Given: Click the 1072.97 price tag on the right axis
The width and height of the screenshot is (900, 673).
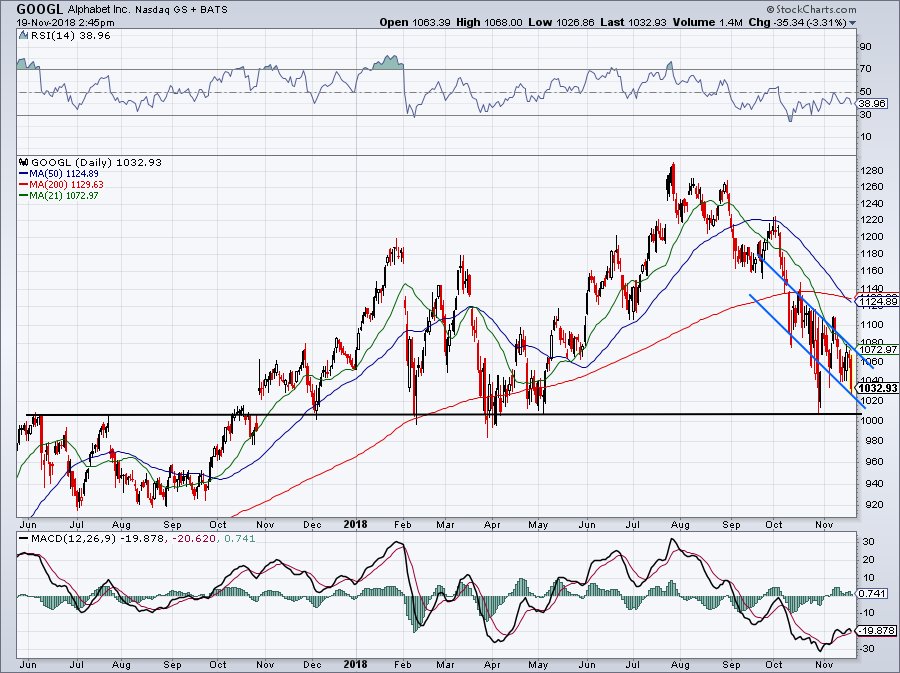Looking at the screenshot, I should tap(878, 349).
